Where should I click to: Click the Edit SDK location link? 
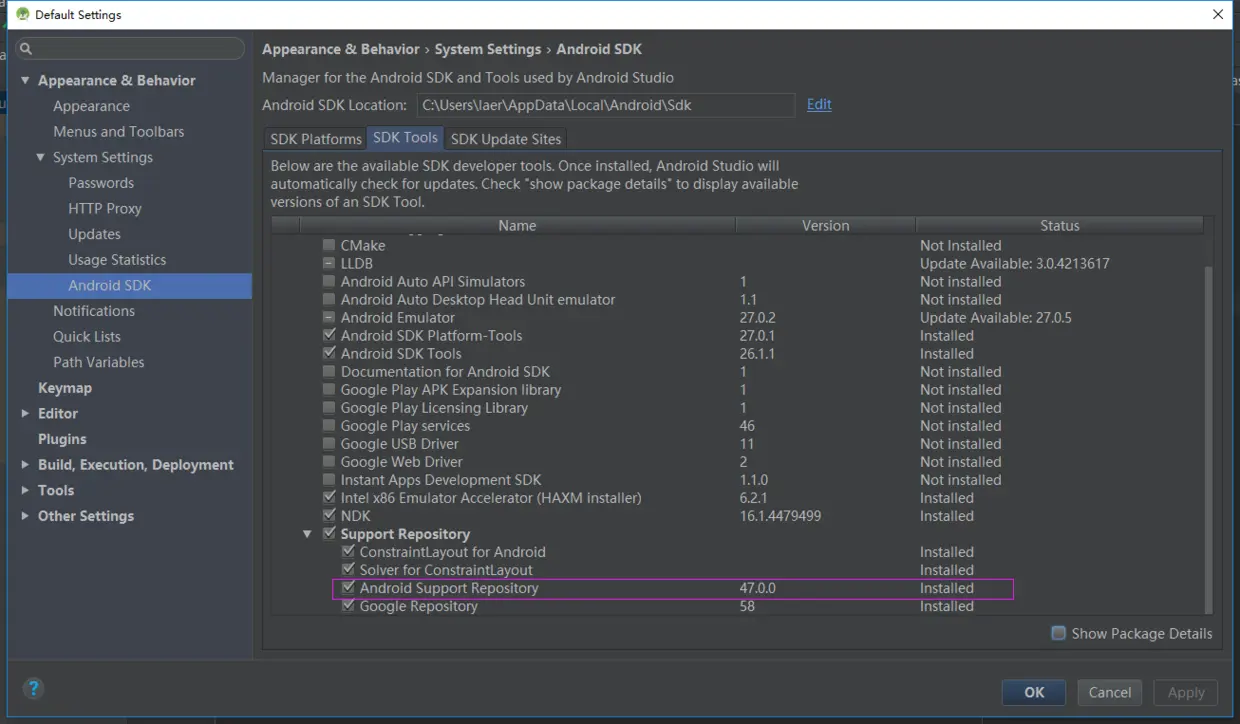819,104
